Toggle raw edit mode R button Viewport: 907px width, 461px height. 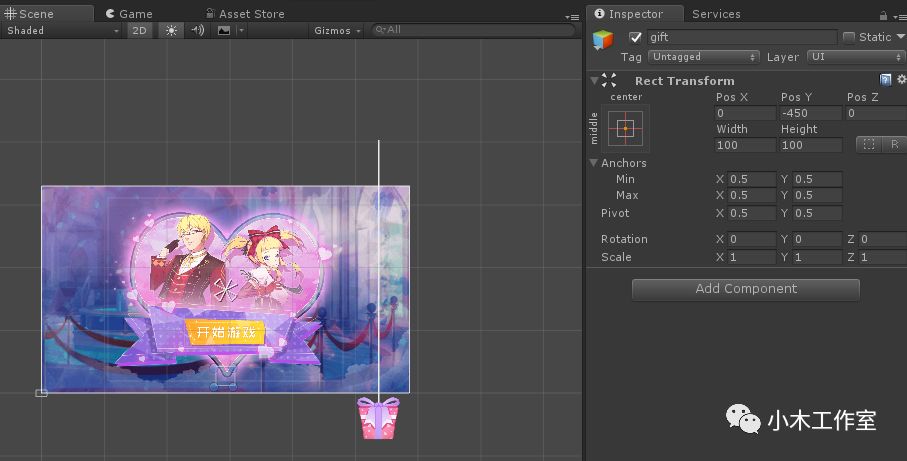(x=894, y=145)
